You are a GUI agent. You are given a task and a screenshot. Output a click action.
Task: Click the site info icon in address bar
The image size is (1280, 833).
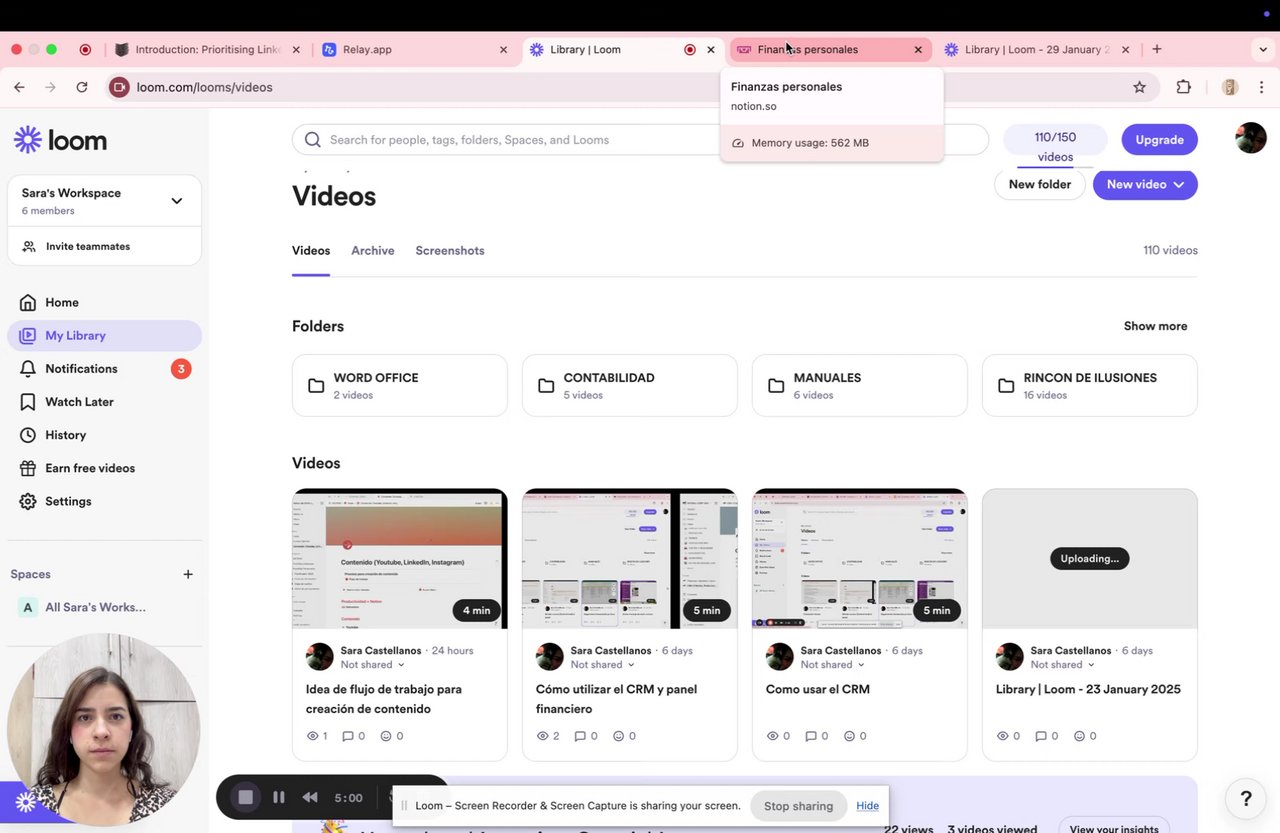[x=119, y=87]
